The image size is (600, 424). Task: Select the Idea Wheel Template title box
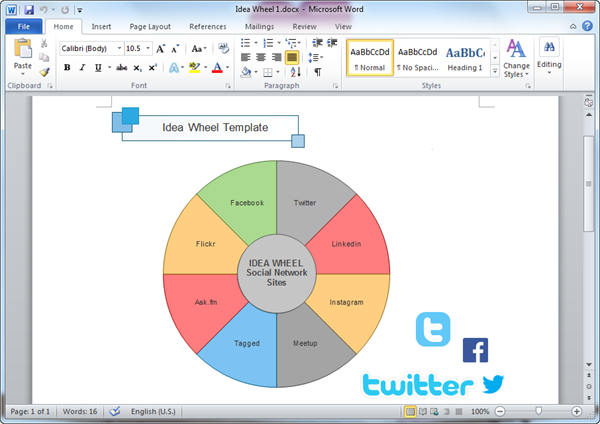(209, 127)
